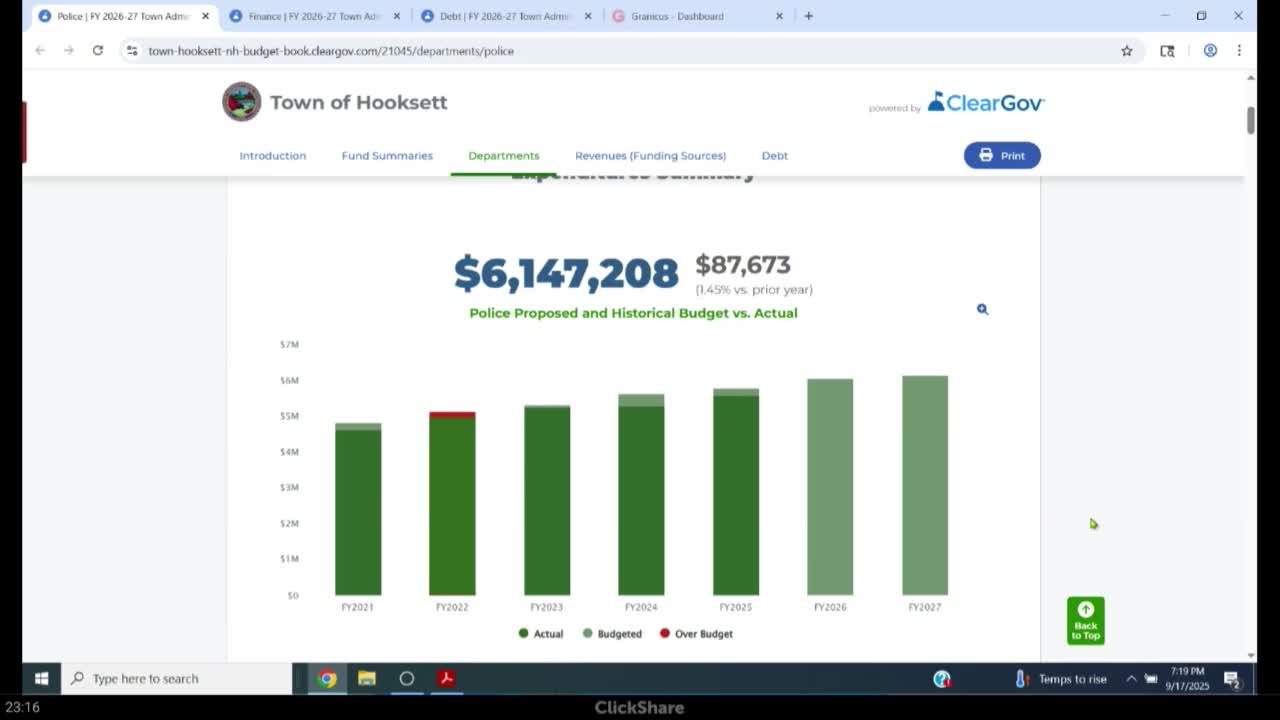This screenshot has width=1280, height=720.
Task: Toggle the Actual legend series
Action: tap(541, 634)
